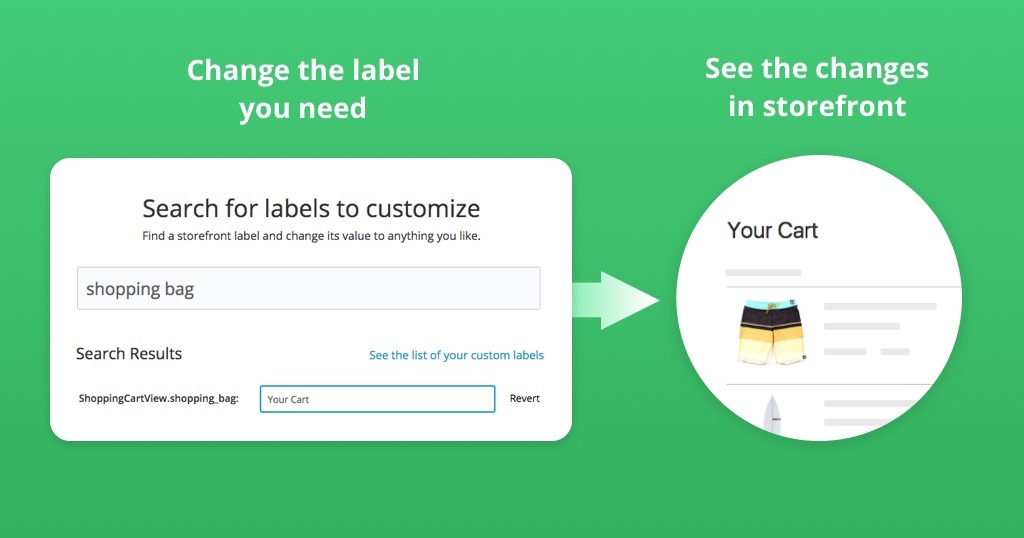Click the small left placeholder under shorts details
The width and height of the screenshot is (1024, 538).
tap(844, 352)
